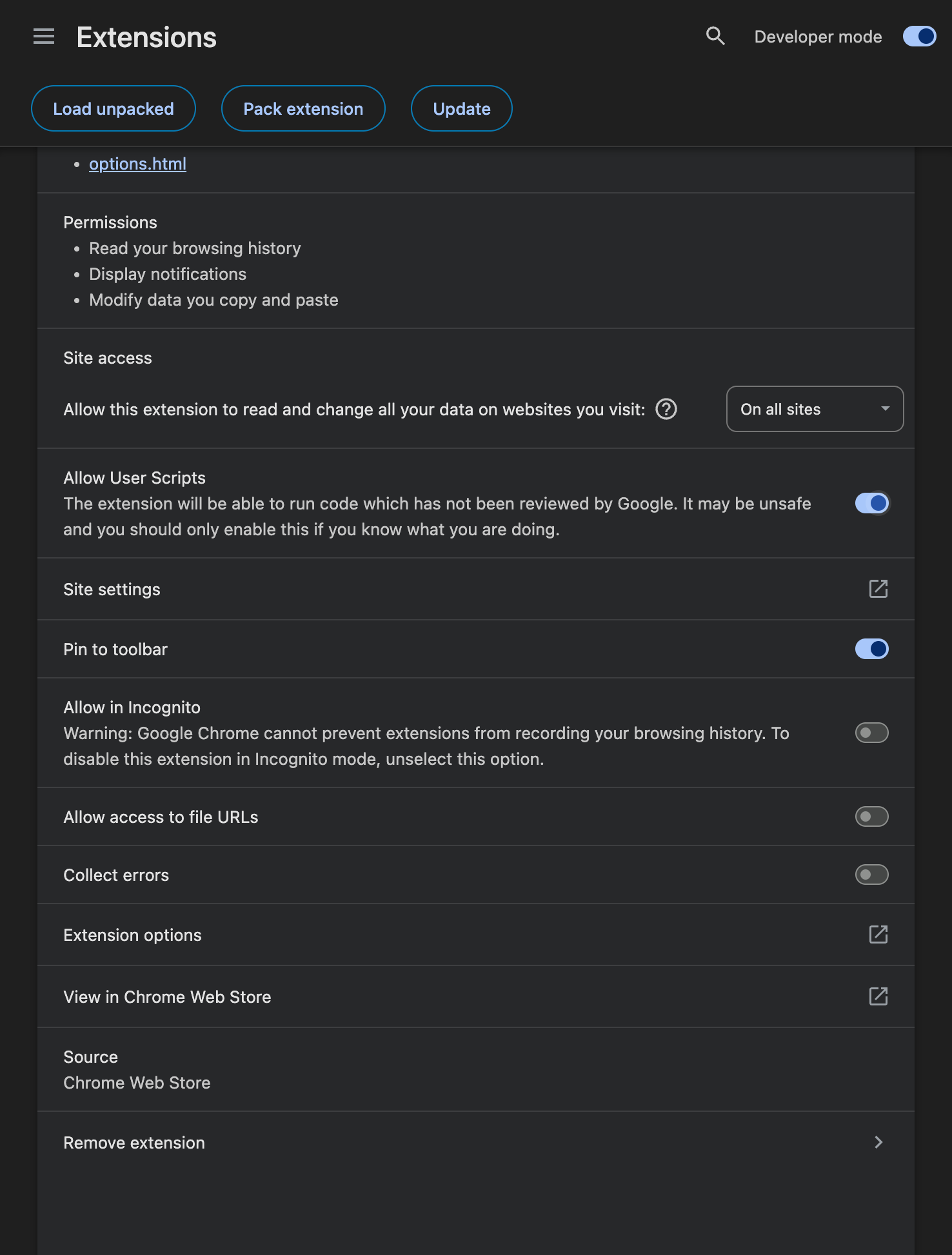Click the Load unpacked button
Image resolution: width=952 pixels, height=1255 pixels.
pos(114,108)
